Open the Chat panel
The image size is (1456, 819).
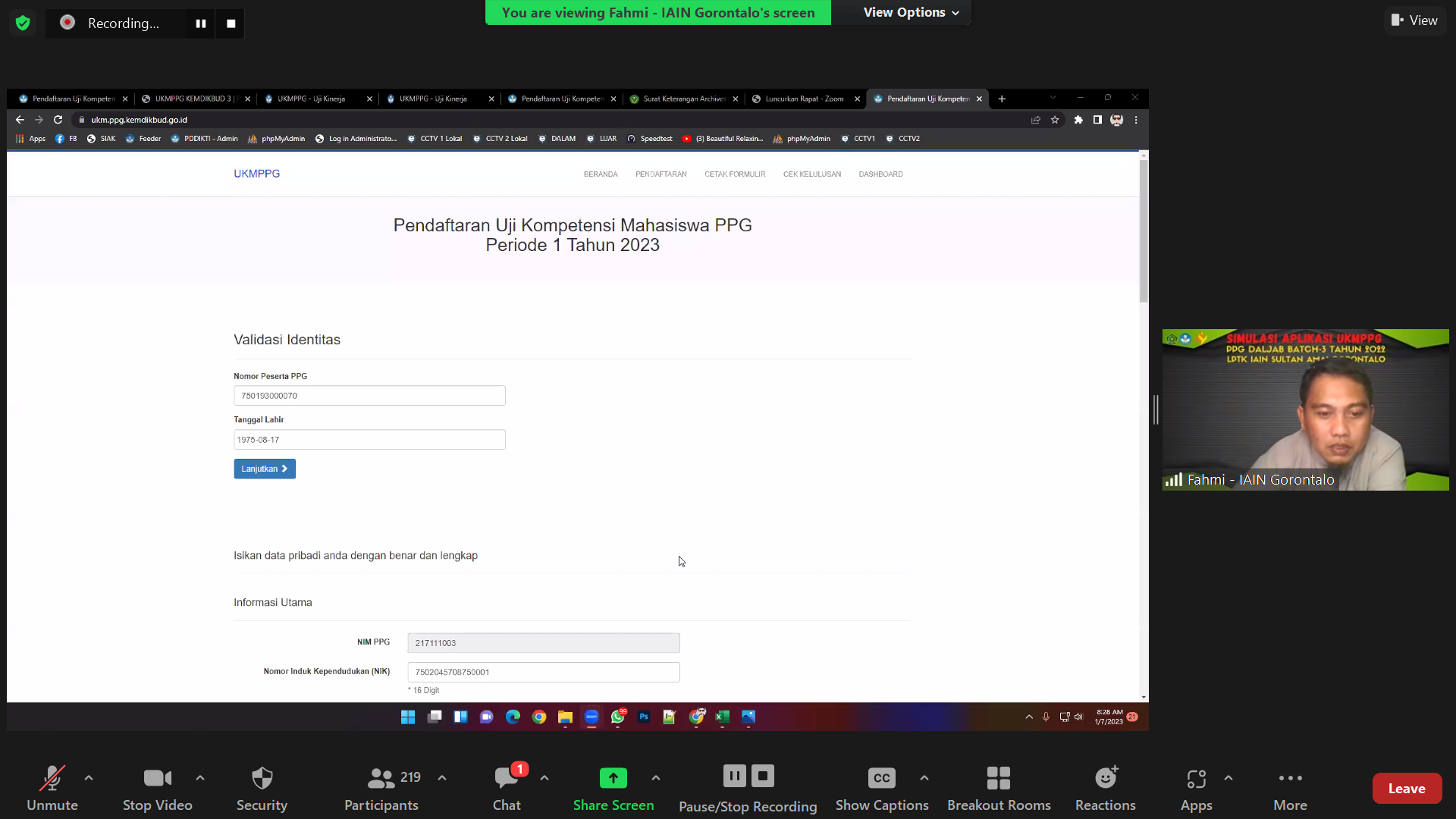point(507,778)
